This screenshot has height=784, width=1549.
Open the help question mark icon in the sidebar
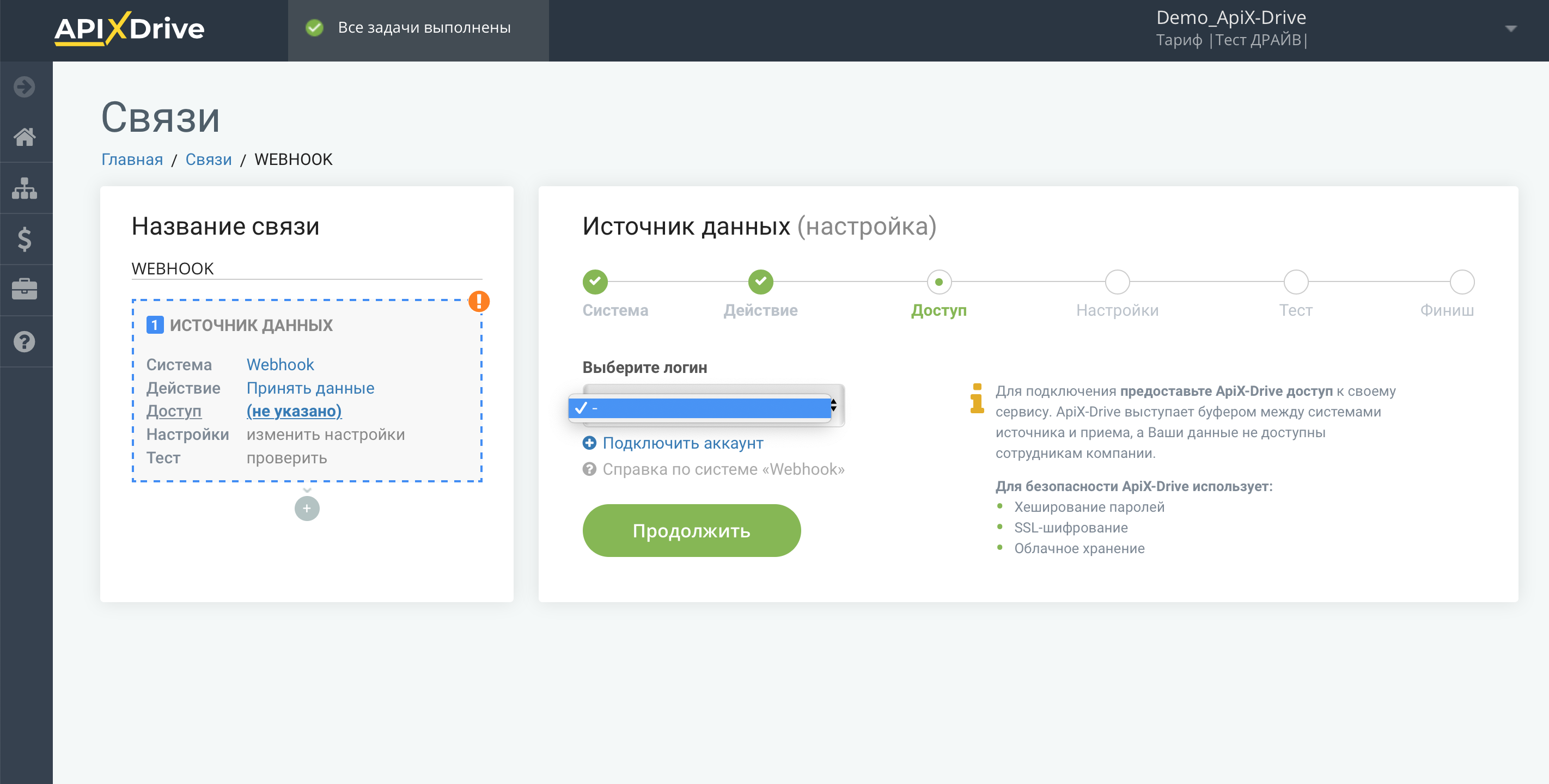point(25,341)
